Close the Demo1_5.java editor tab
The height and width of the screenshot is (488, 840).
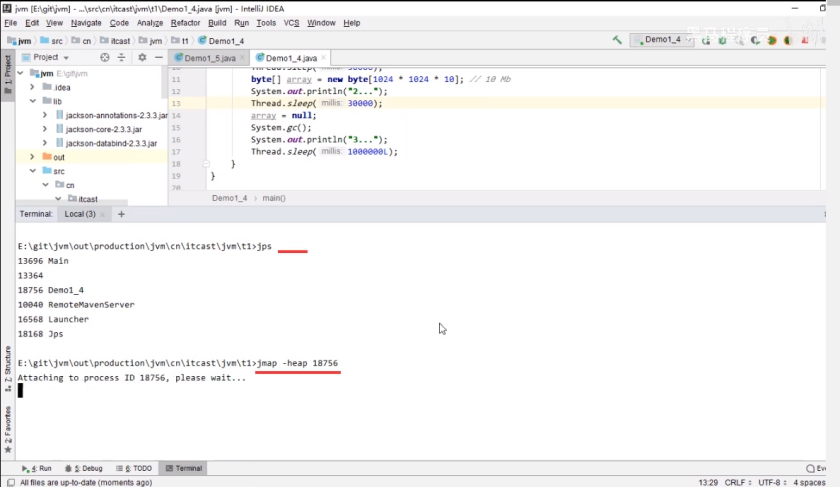pos(242,58)
